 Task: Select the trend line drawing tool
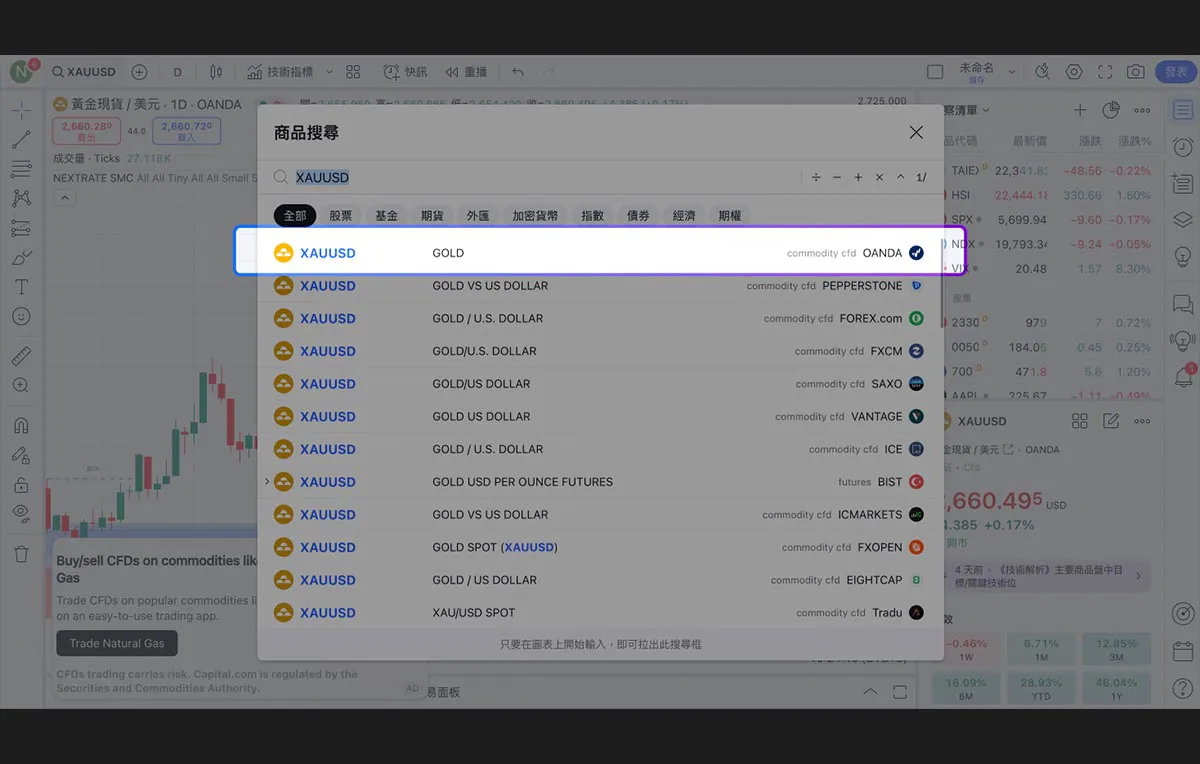coord(21,140)
